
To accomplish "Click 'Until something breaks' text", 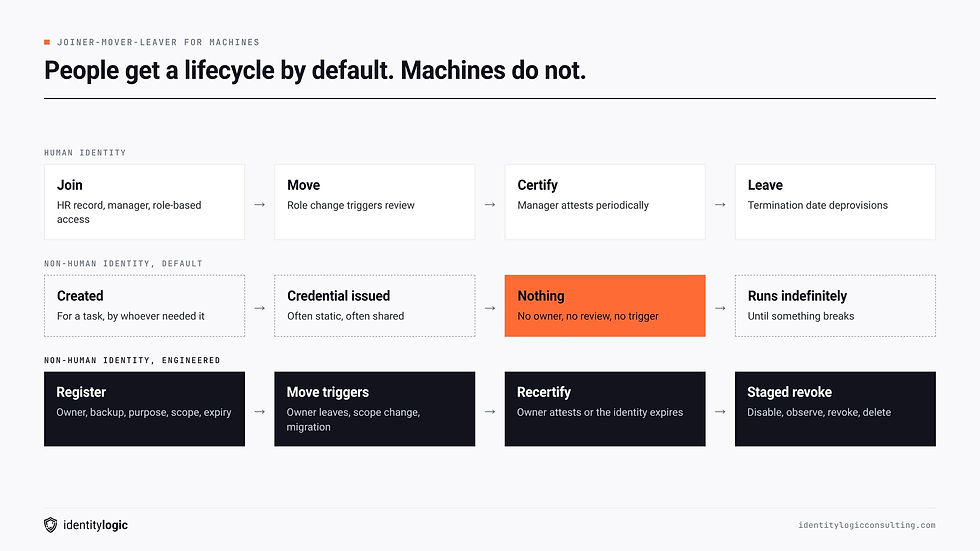I will (x=801, y=316).
